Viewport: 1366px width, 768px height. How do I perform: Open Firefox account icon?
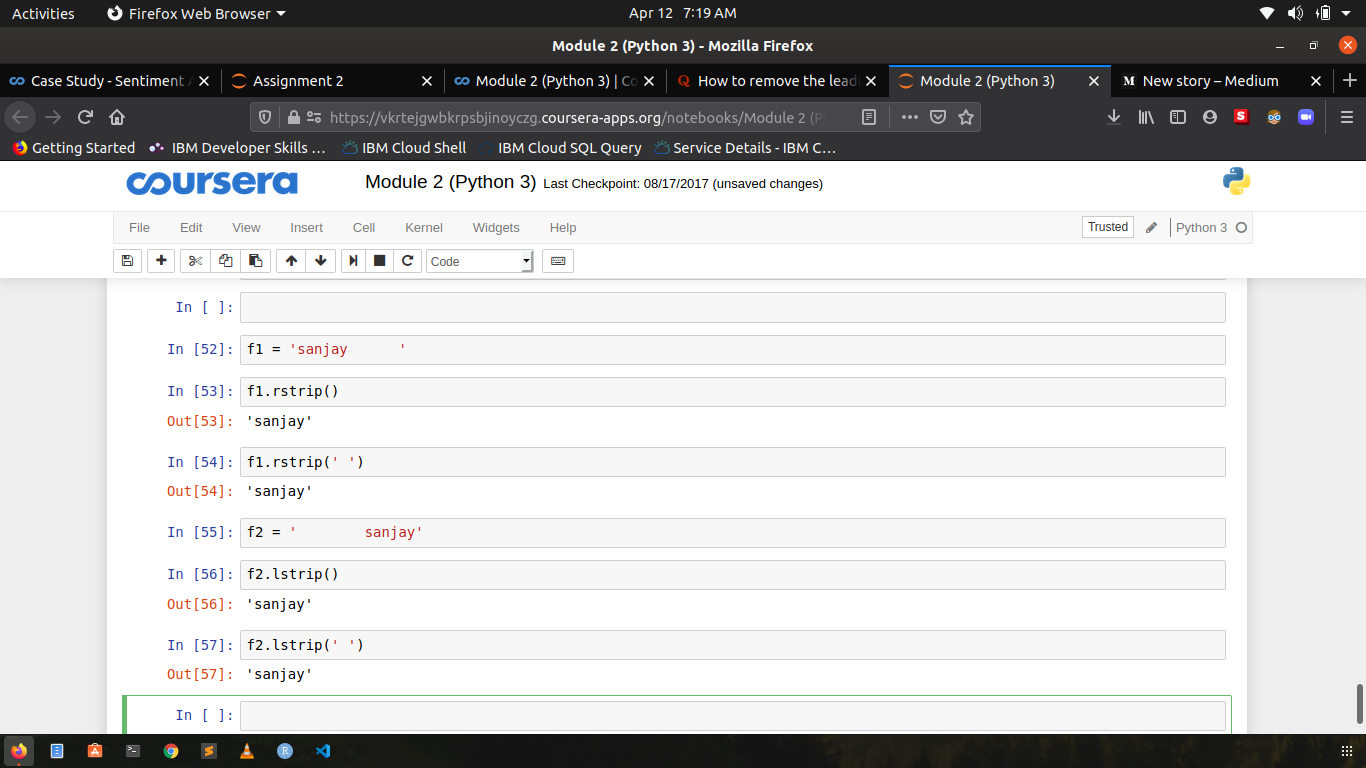1210,117
